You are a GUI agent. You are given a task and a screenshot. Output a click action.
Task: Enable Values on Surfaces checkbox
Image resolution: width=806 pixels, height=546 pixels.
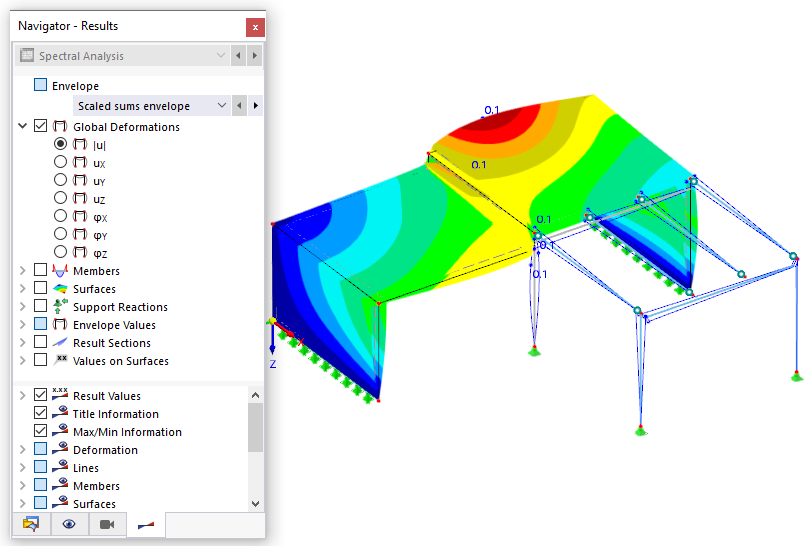pos(40,360)
